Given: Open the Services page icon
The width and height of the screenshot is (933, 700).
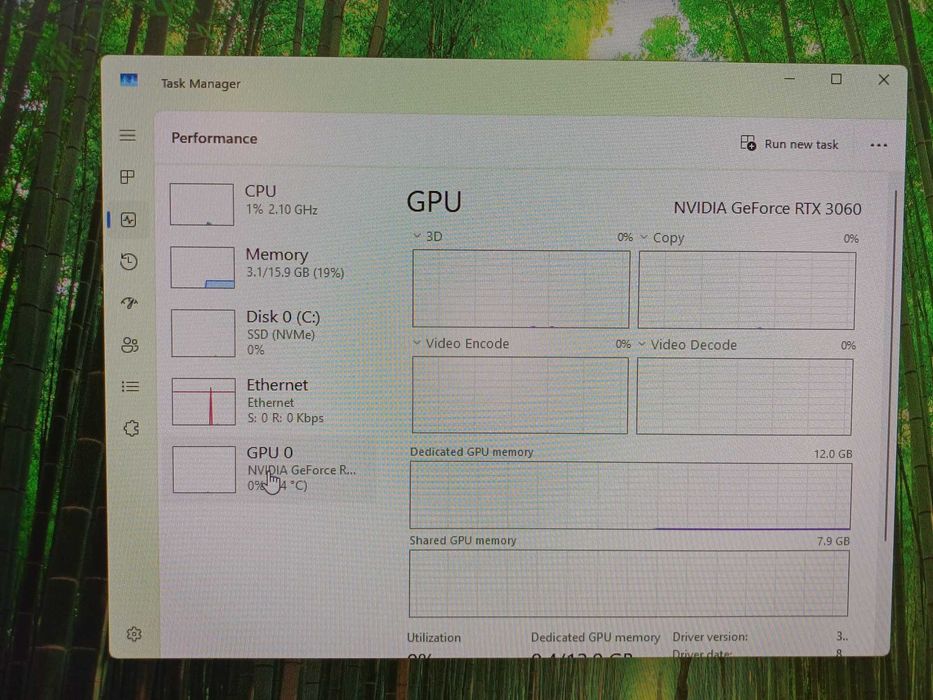Looking at the screenshot, I should tap(131, 428).
